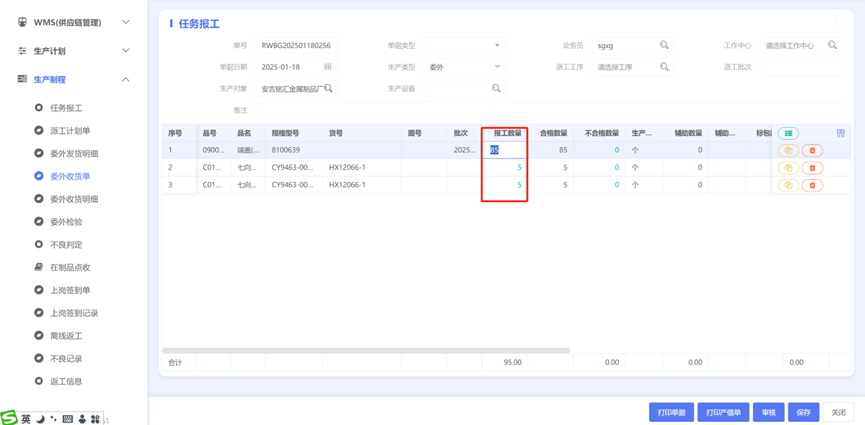Open 委外检验 in the sidebar
865x425 pixels.
pyautogui.click(x=66, y=222)
